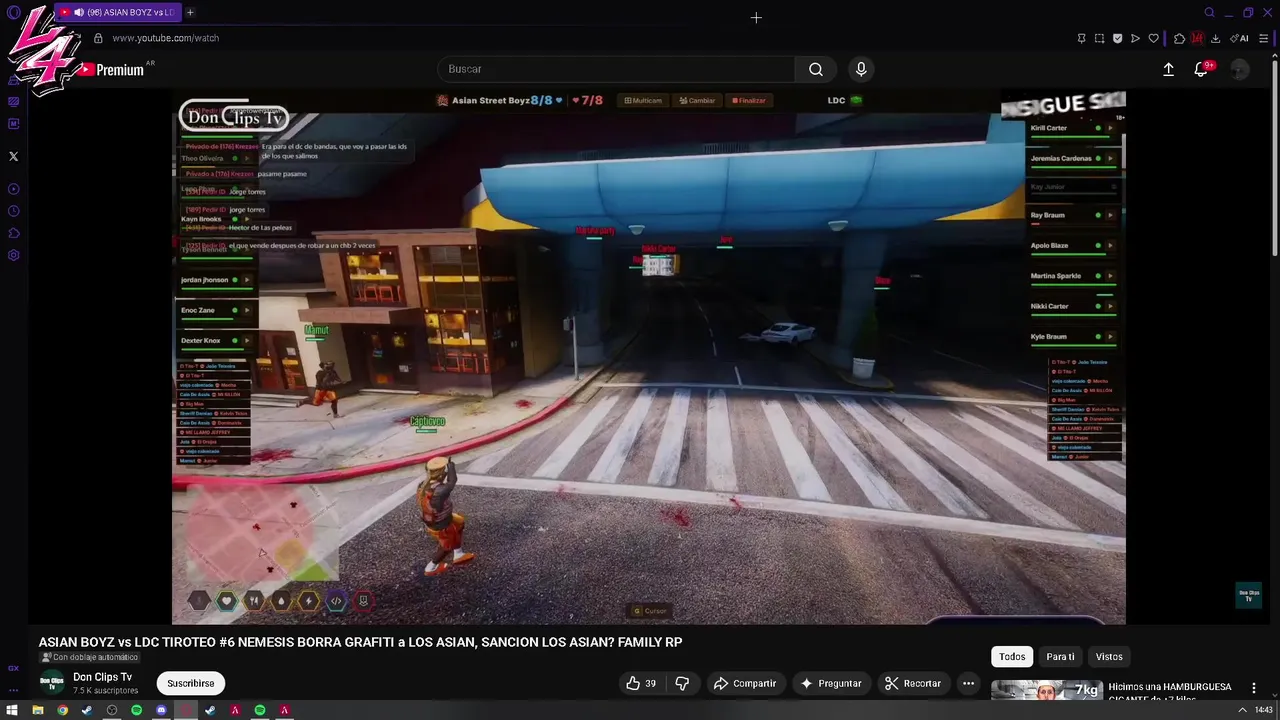
Task: Click the red 14 extension icon
Action: [x=1197, y=38]
